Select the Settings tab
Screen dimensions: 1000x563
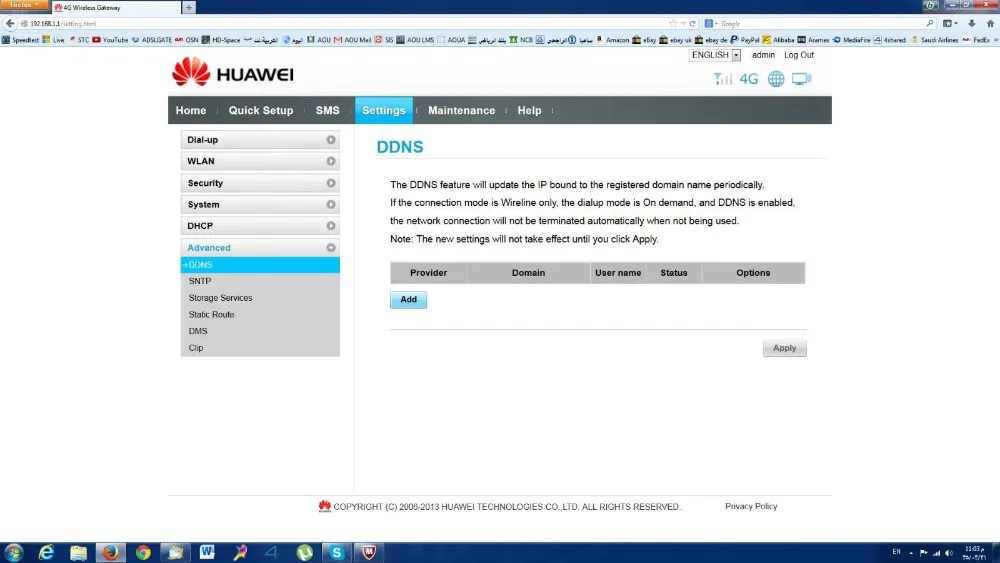pos(384,110)
